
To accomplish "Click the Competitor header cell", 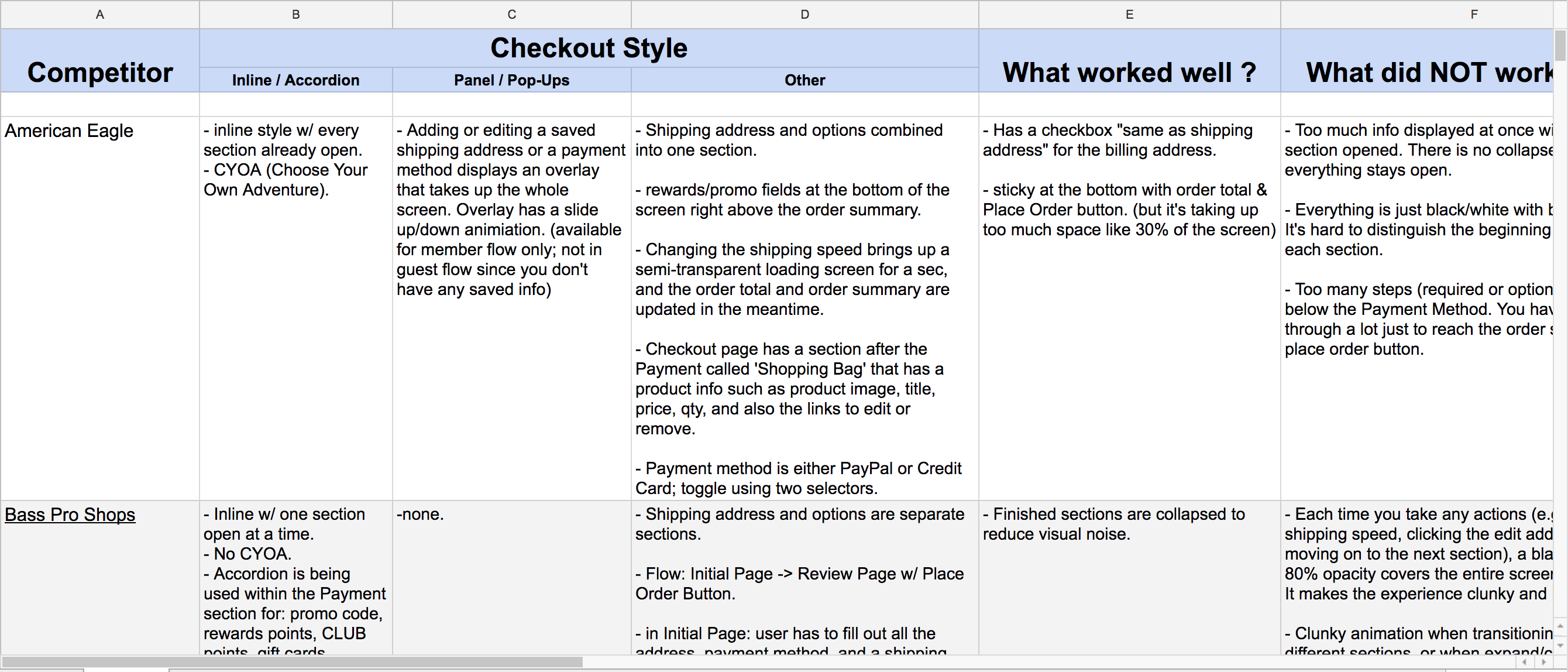I will pyautogui.click(x=100, y=61).
